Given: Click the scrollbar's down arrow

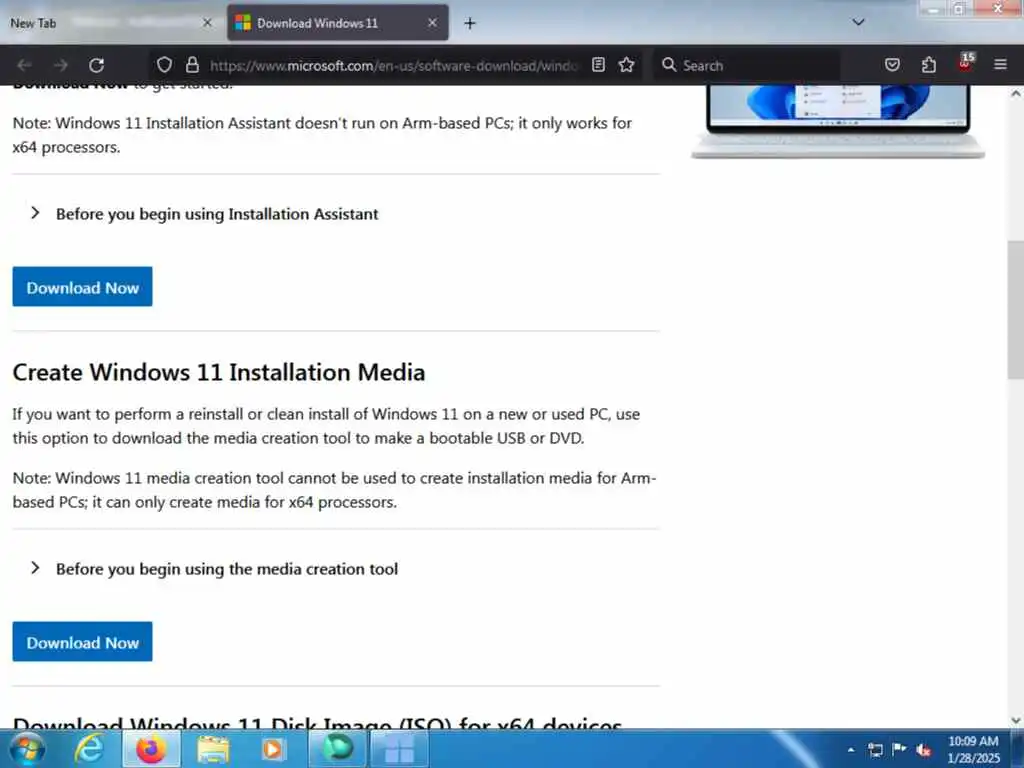Looking at the screenshot, I should [x=1016, y=720].
